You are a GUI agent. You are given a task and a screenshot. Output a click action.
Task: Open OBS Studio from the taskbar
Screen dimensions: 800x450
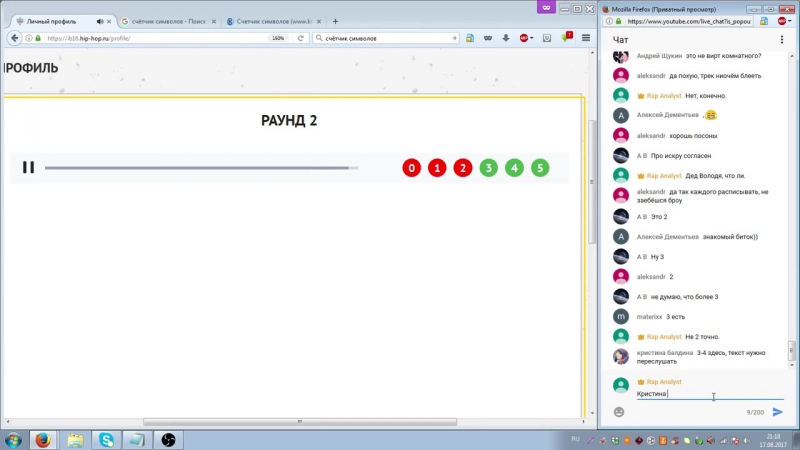click(169, 439)
